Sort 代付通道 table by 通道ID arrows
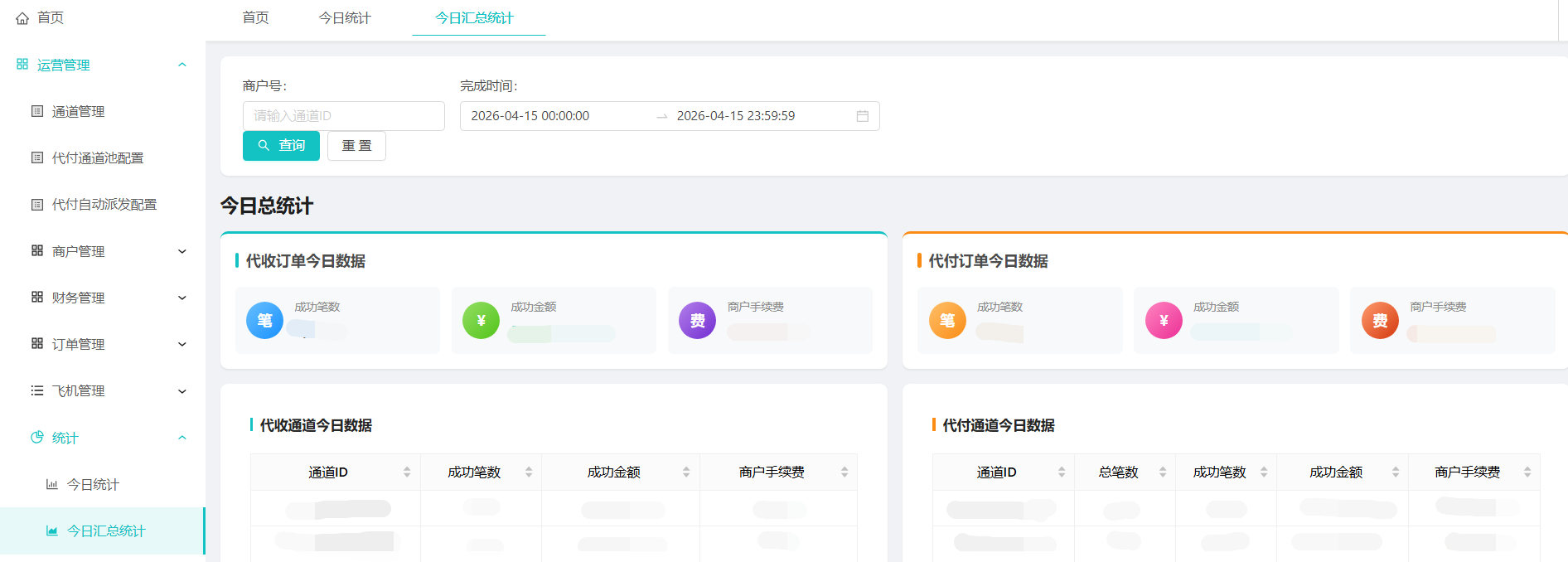Screen dimensions: 1568x562 (1062, 472)
